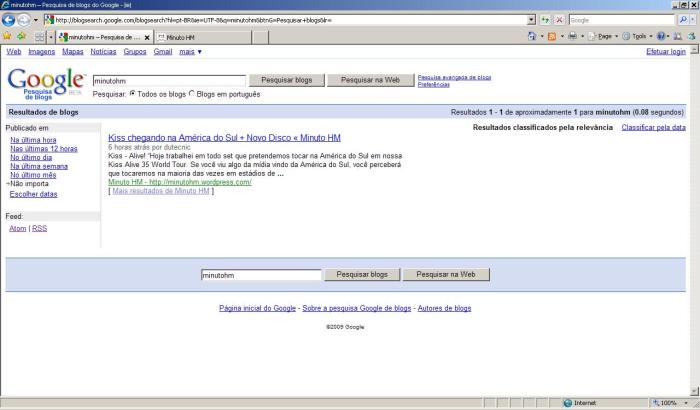700x410 pixels.
Task: Open Pesquisa avançada de blogs link
Action: (454, 77)
